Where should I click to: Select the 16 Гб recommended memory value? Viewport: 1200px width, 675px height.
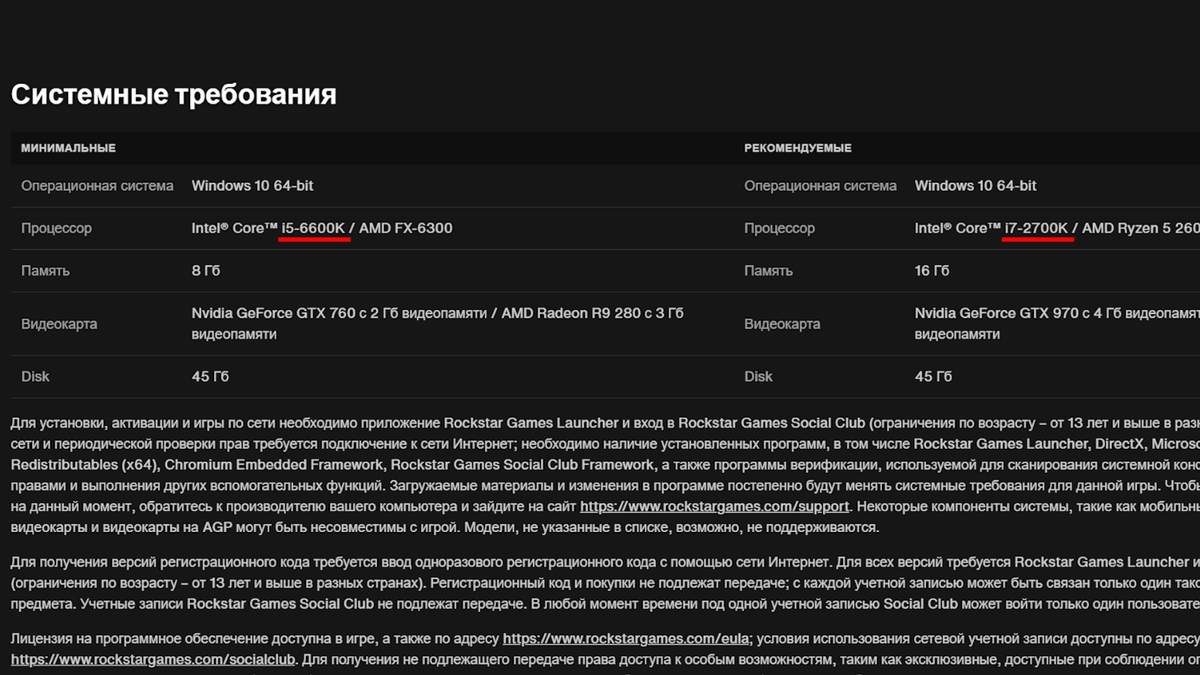(x=931, y=270)
